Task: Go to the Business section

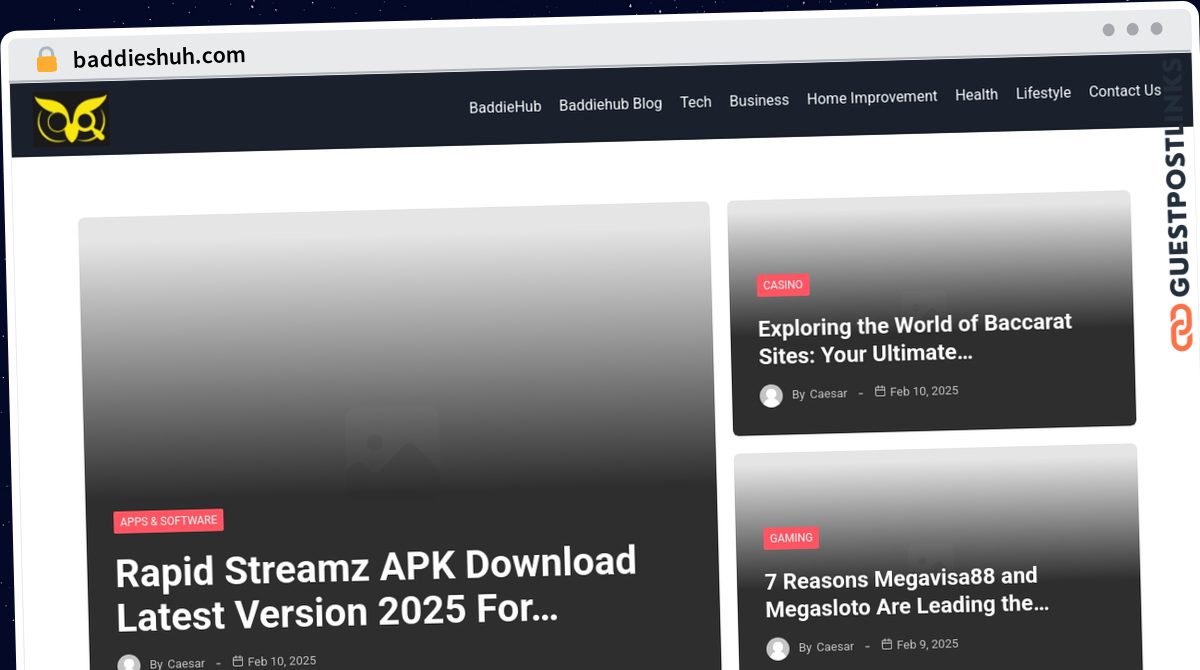Action: [759, 100]
